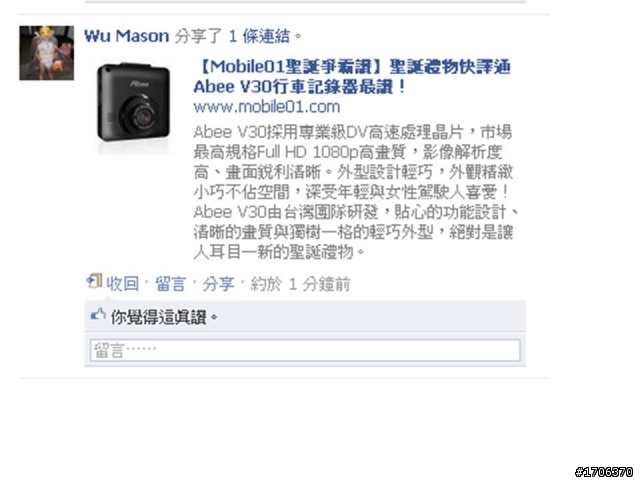The image size is (640, 480).
Task: Click the '分享了' text after Wu Mason
Action: tap(198, 36)
